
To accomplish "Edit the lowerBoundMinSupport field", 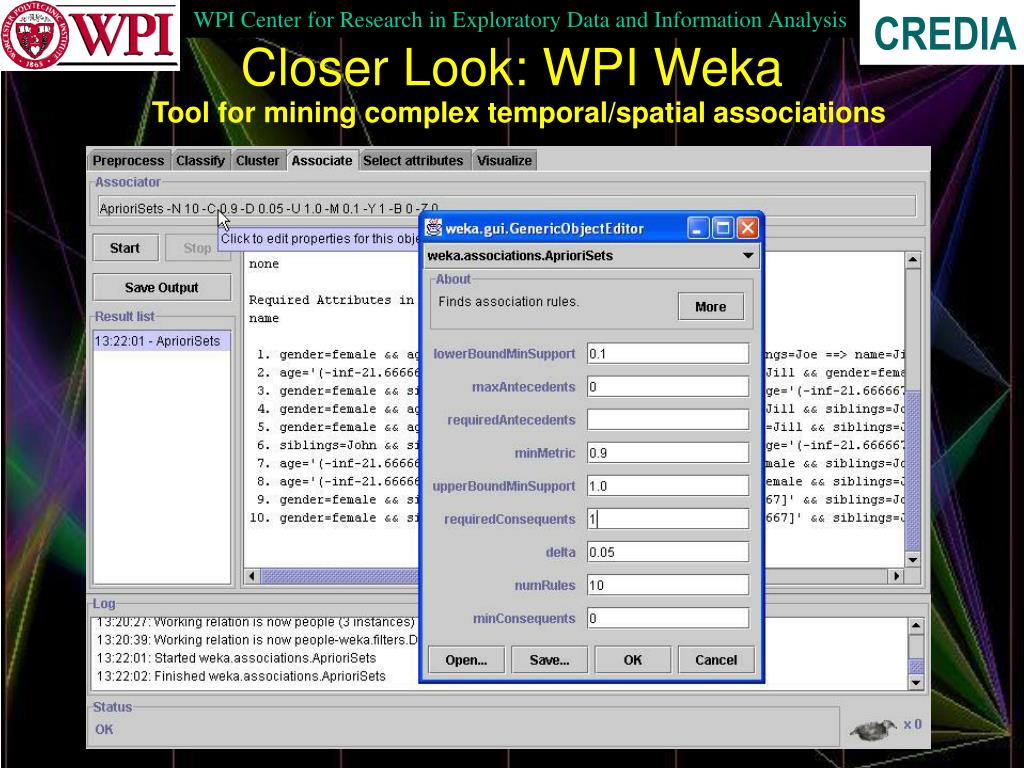I will point(667,354).
